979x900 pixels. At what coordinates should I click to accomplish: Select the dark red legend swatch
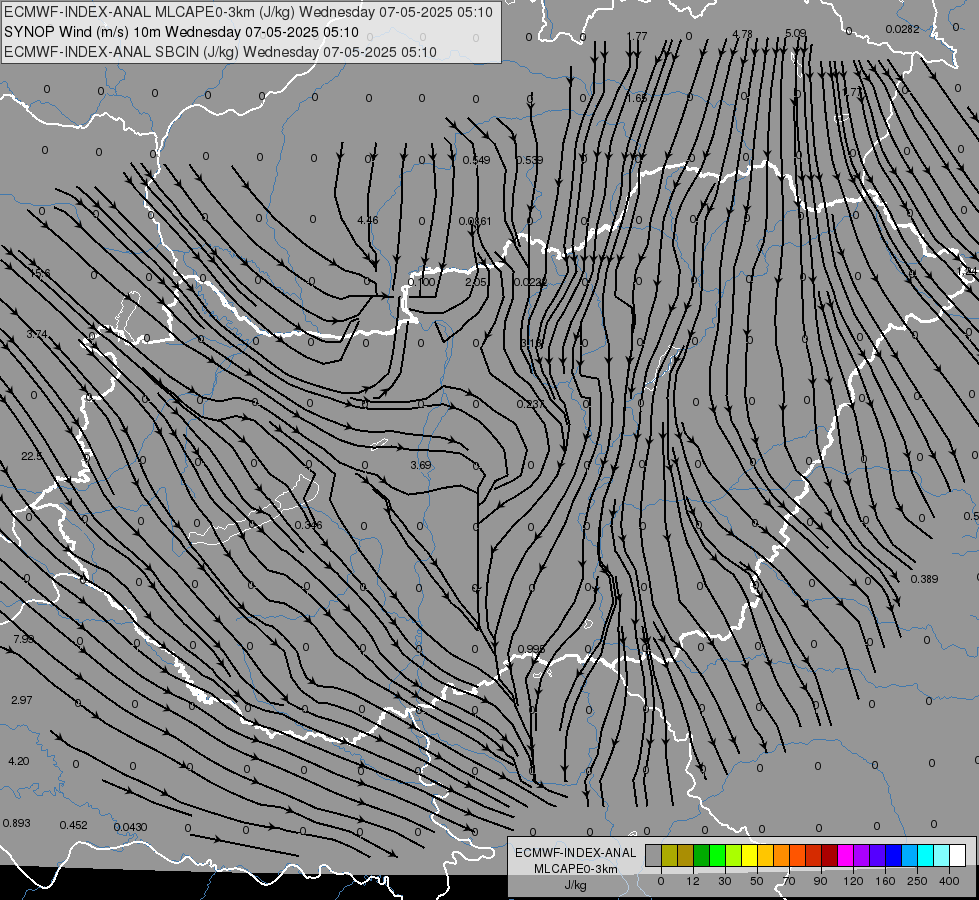point(829,856)
